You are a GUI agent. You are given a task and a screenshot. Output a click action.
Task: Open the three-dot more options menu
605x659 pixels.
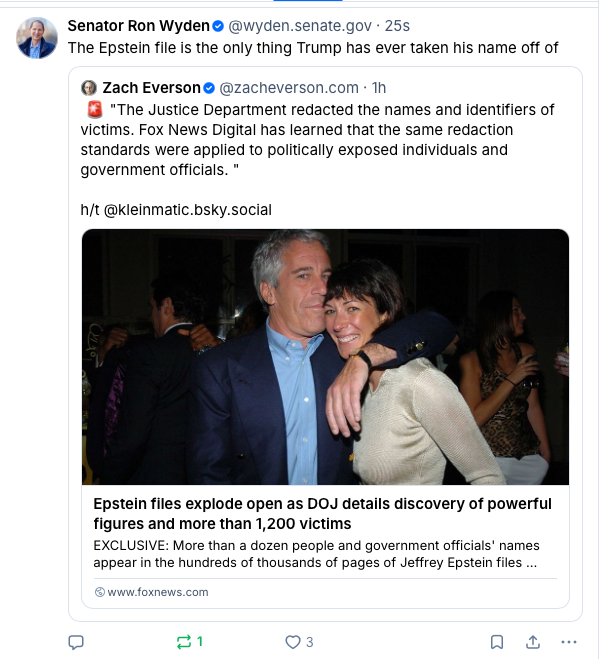570,641
